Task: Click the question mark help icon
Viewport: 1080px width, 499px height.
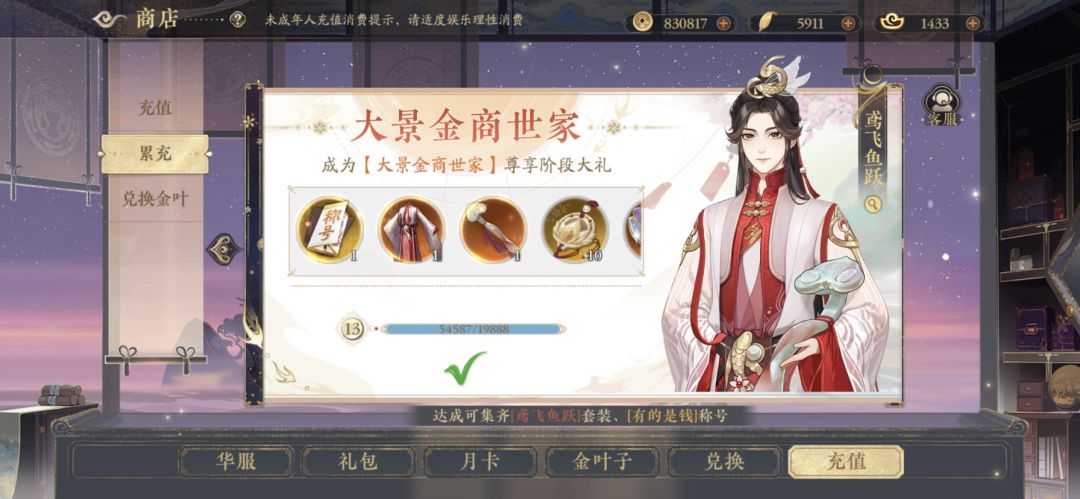Action: pyautogui.click(x=238, y=20)
